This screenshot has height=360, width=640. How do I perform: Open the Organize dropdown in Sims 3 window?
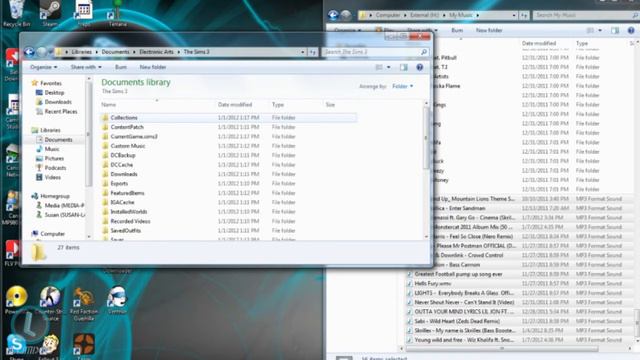pos(44,67)
